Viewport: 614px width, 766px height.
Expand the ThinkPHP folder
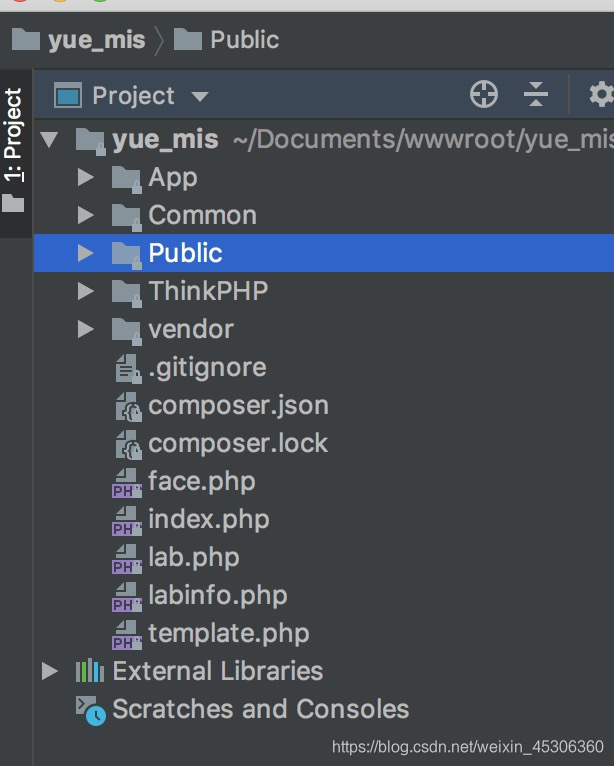coord(85,291)
